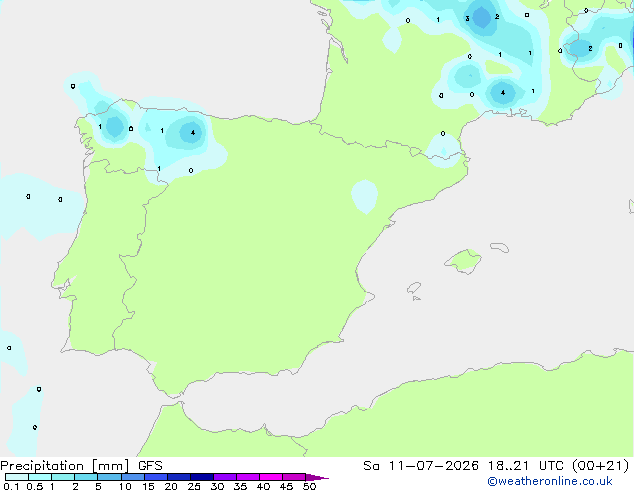
Task: Click the "18..21 UTC" time range text
Action: point(527,466)
